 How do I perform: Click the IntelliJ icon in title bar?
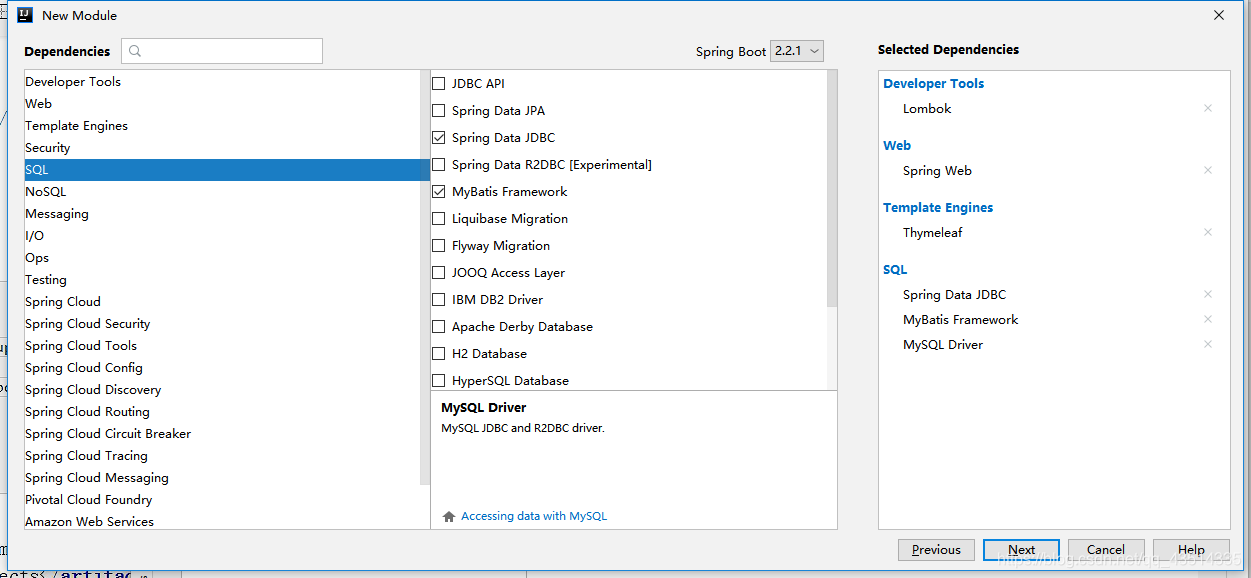[x=24, y=15]
